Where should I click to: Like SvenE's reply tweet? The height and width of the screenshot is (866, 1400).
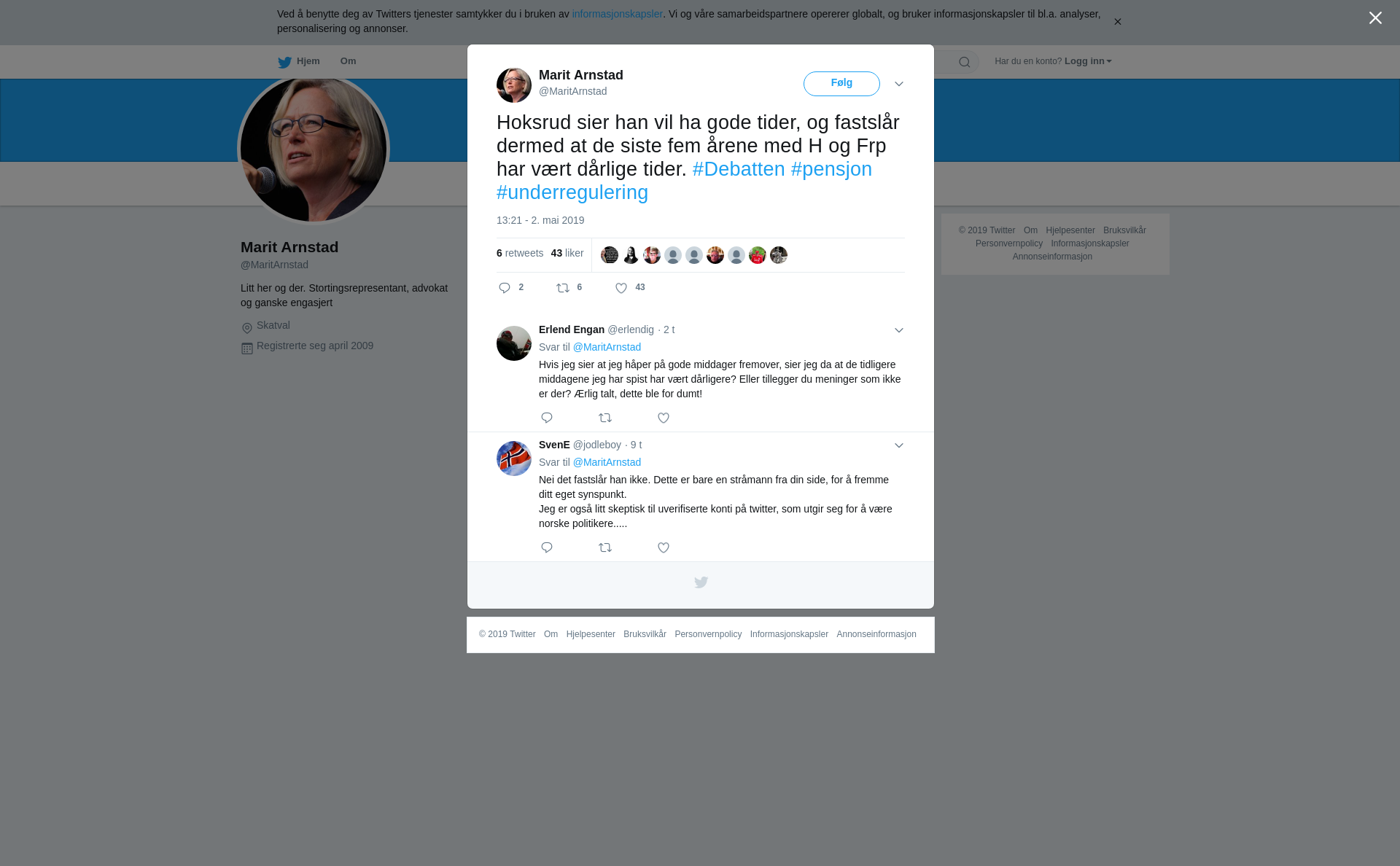coord(664,547)
